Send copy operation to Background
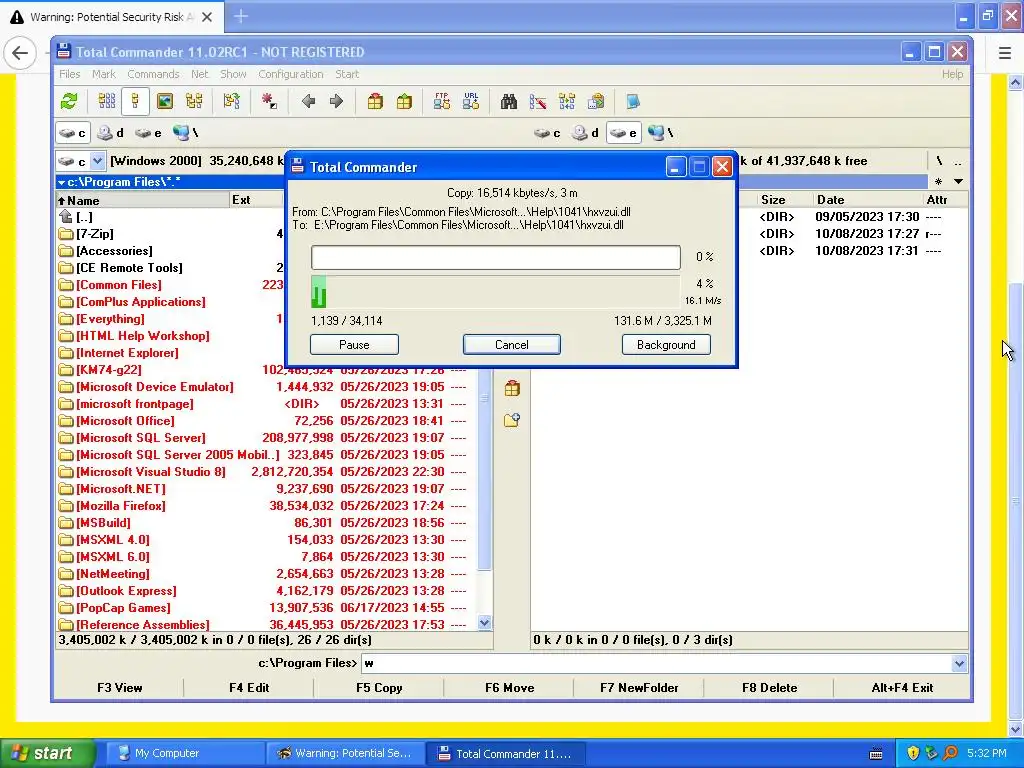Screen dimensions: 1024x768 click(x=666, y=345)
